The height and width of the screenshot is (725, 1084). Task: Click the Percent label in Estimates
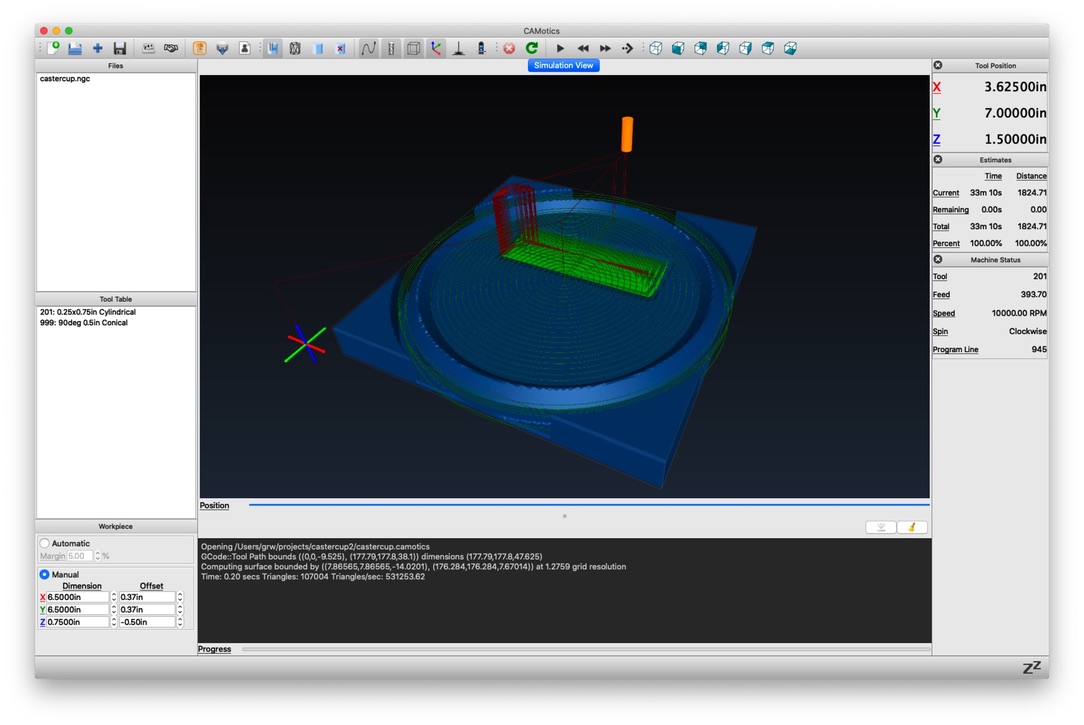pyautogui.click(x=946, y=243)
